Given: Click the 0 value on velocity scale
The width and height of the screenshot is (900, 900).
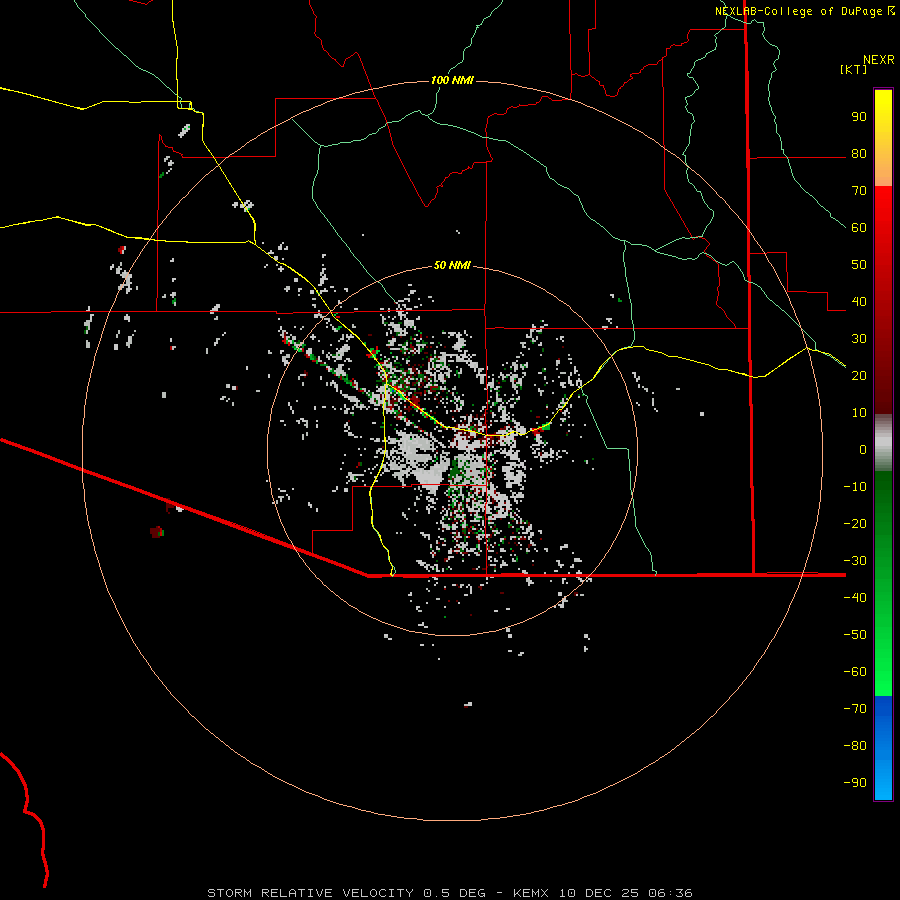Looking at the screenshot, I should [863, 450].
